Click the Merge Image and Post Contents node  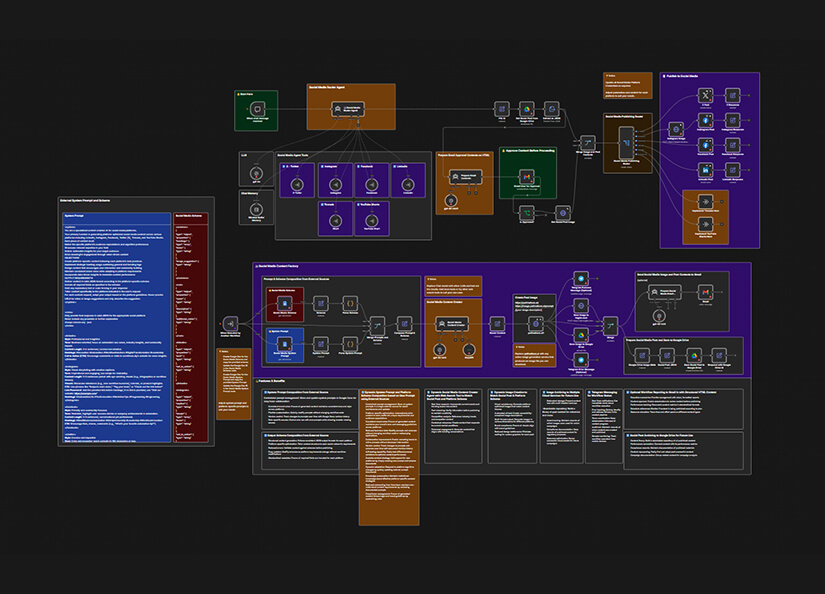point(588,143)
